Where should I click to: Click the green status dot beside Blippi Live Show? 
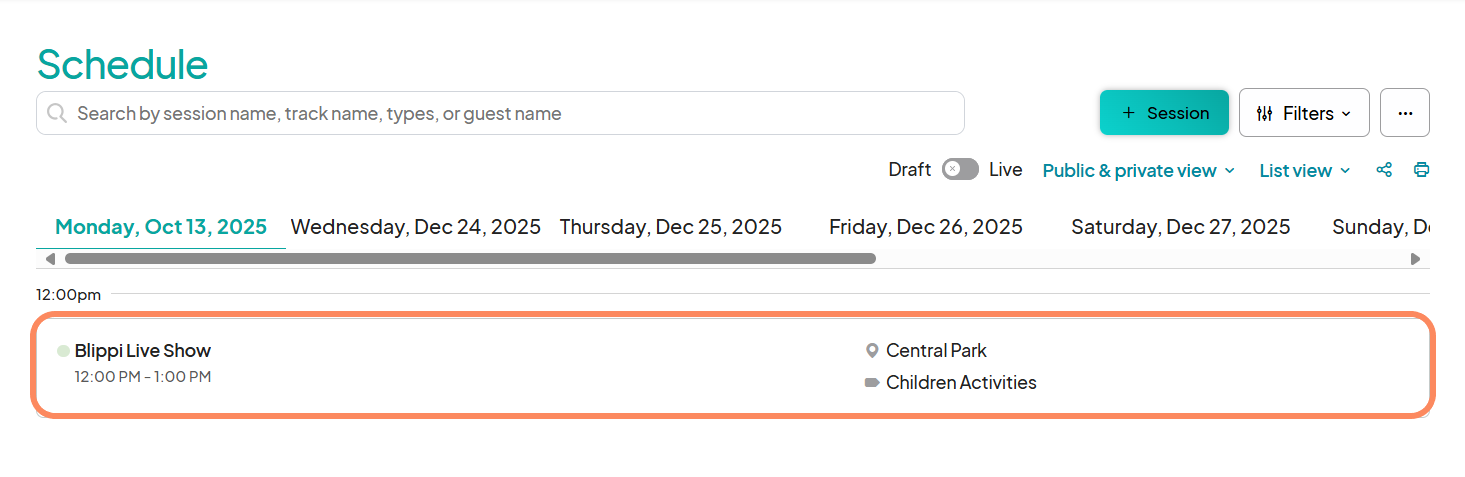tap(63, 351)
